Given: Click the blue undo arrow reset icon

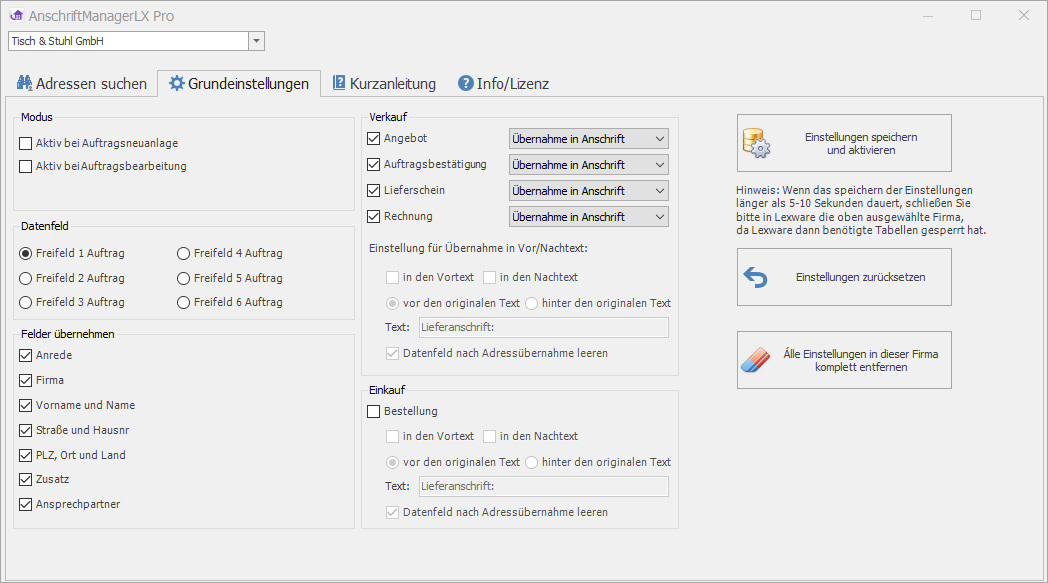Looking at the screenshot, I should 757,277.
